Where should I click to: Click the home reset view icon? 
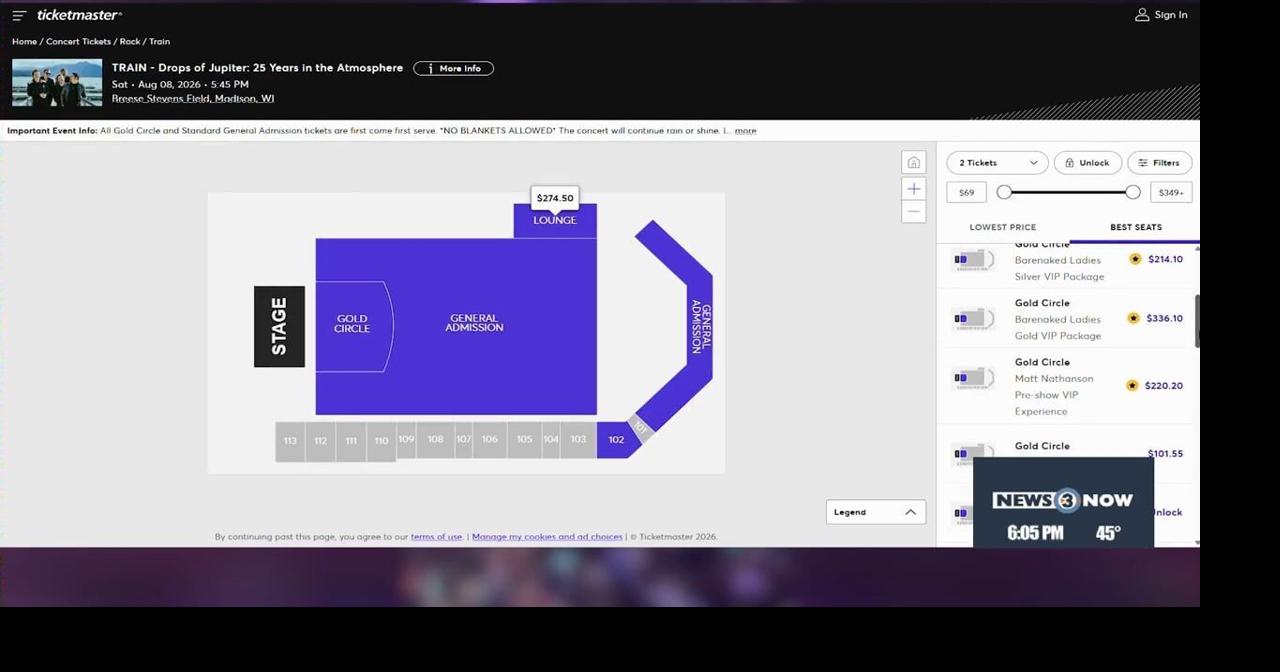pyautogui.click(x=913, y=161)
